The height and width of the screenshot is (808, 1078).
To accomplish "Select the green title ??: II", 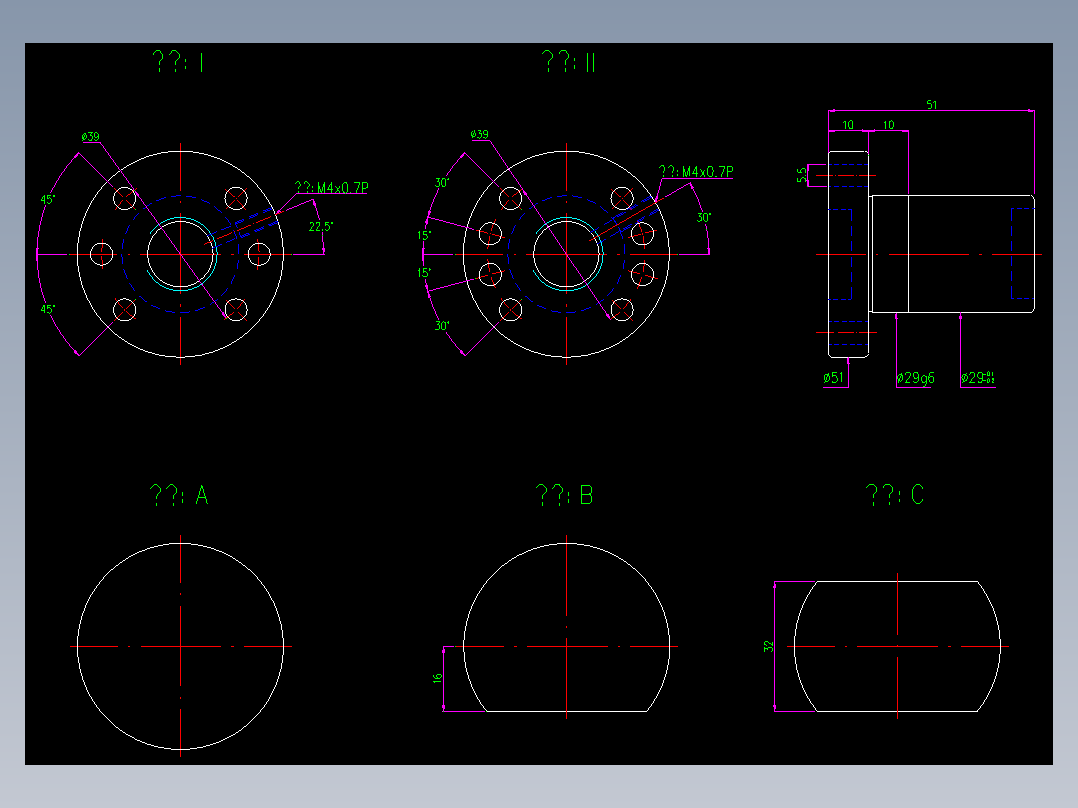I will [x=567, y=61].
